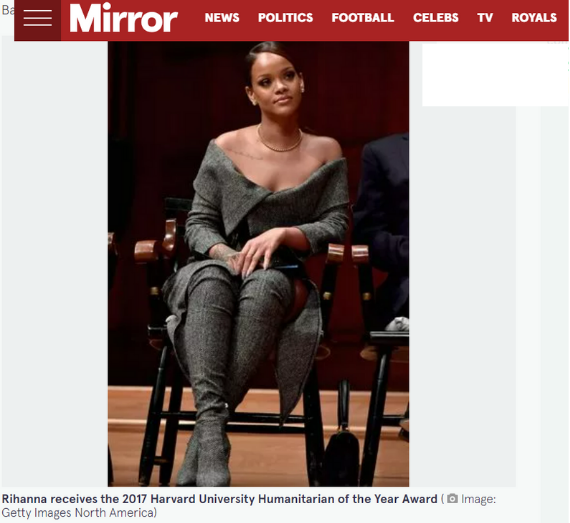Click the Mirror logo
The image size is (570, 523).
point(124,17)
